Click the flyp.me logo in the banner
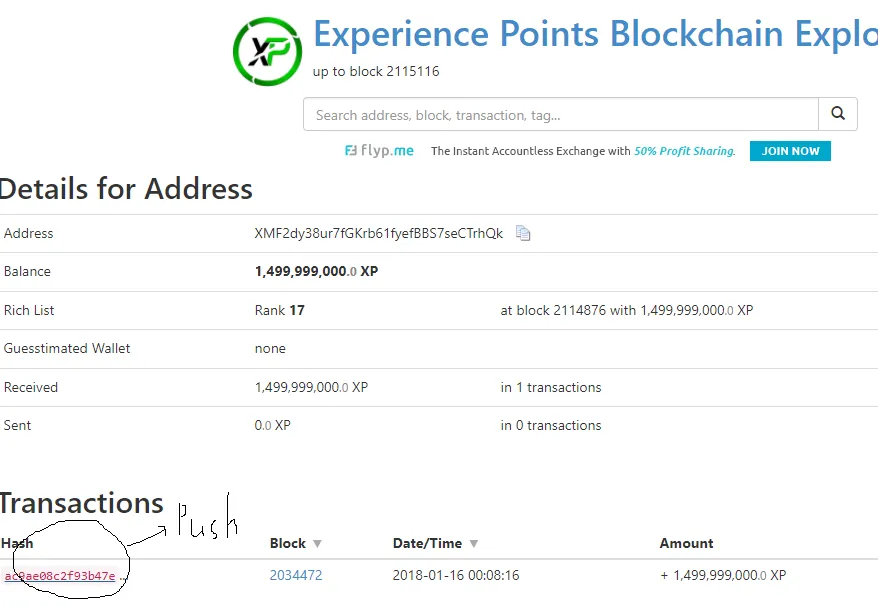Viewport: 878px width, 607px height. click(379, 151)
